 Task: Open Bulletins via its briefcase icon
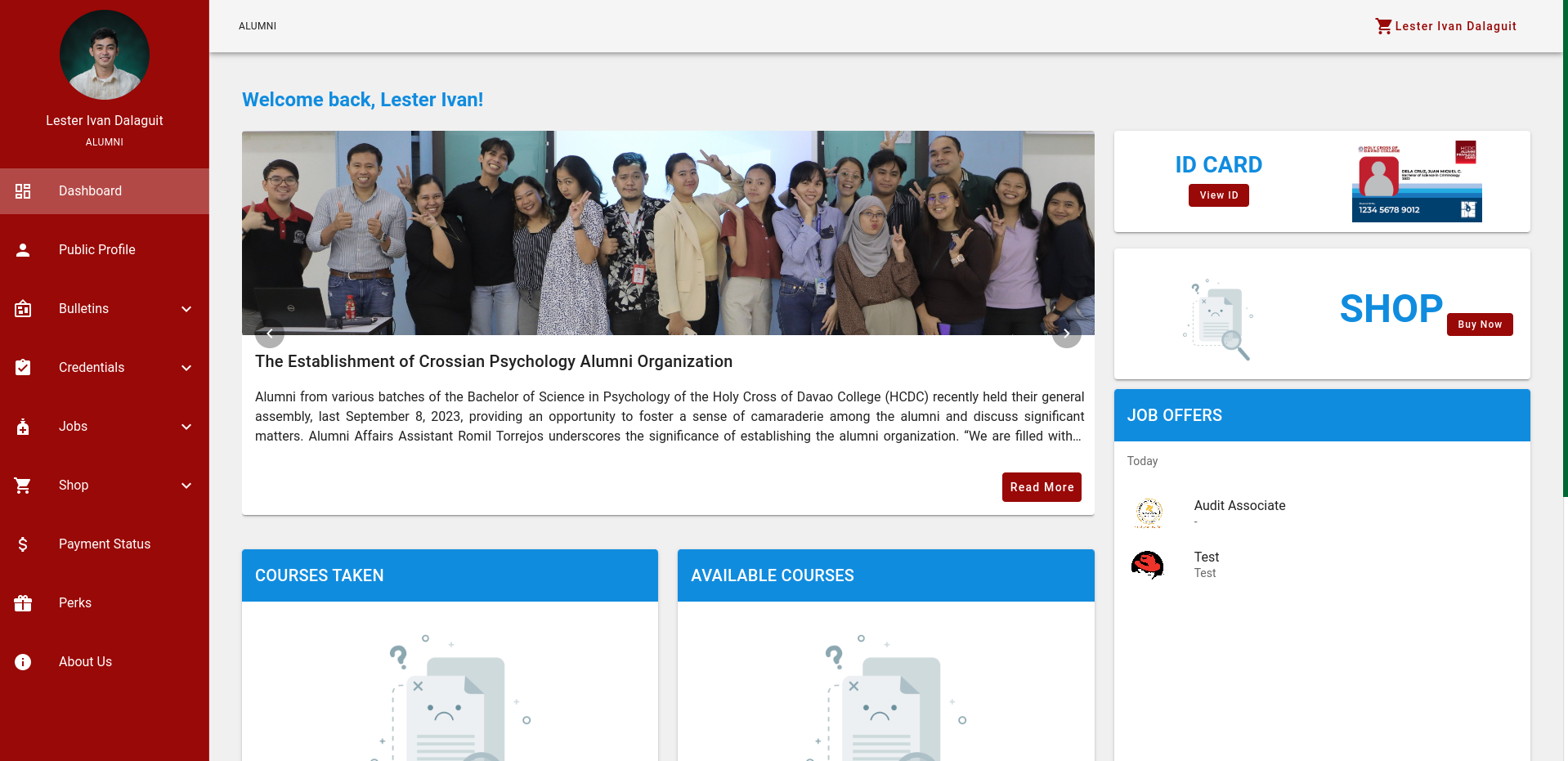point(23,309)
